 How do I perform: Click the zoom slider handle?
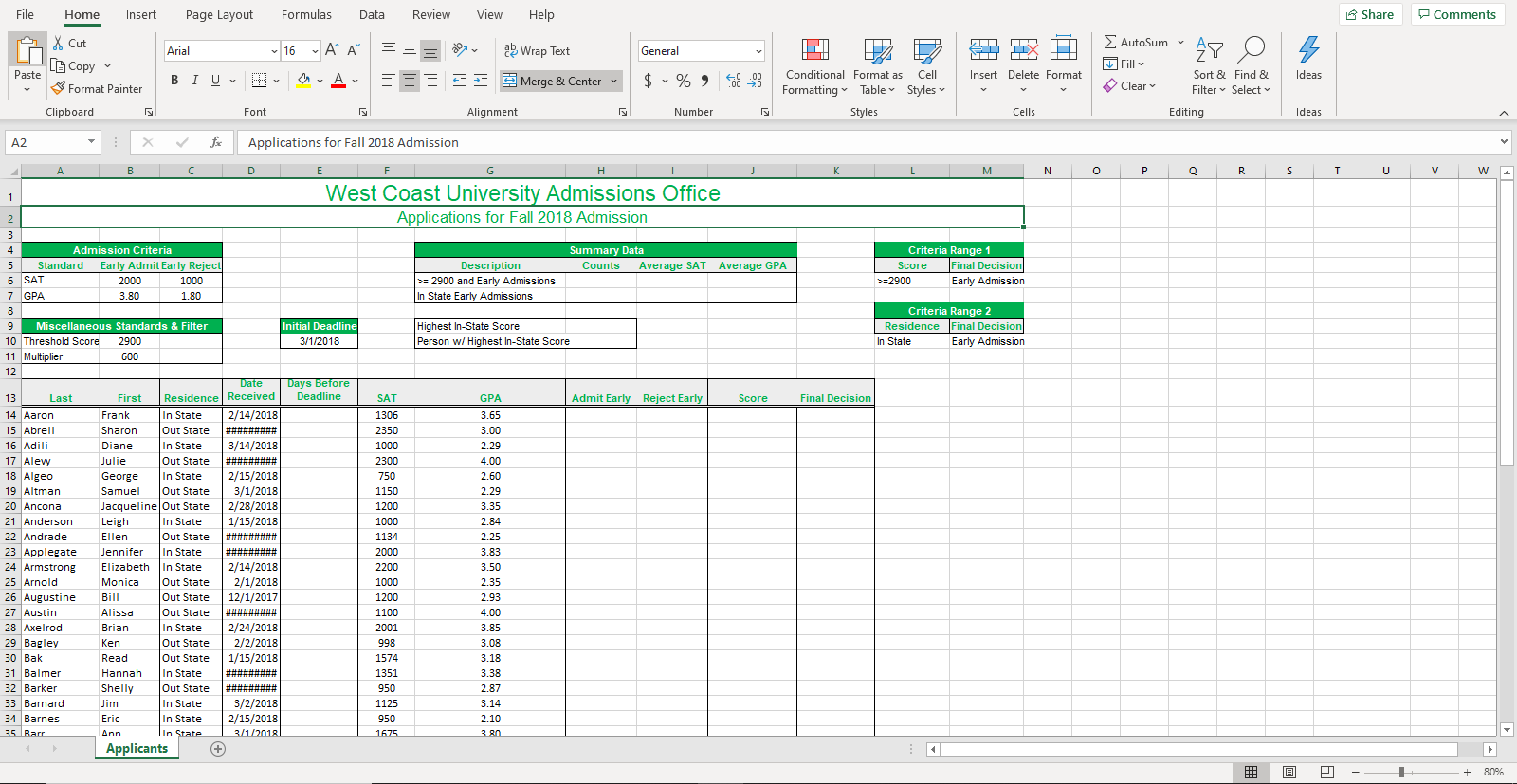coord(1401,773)
